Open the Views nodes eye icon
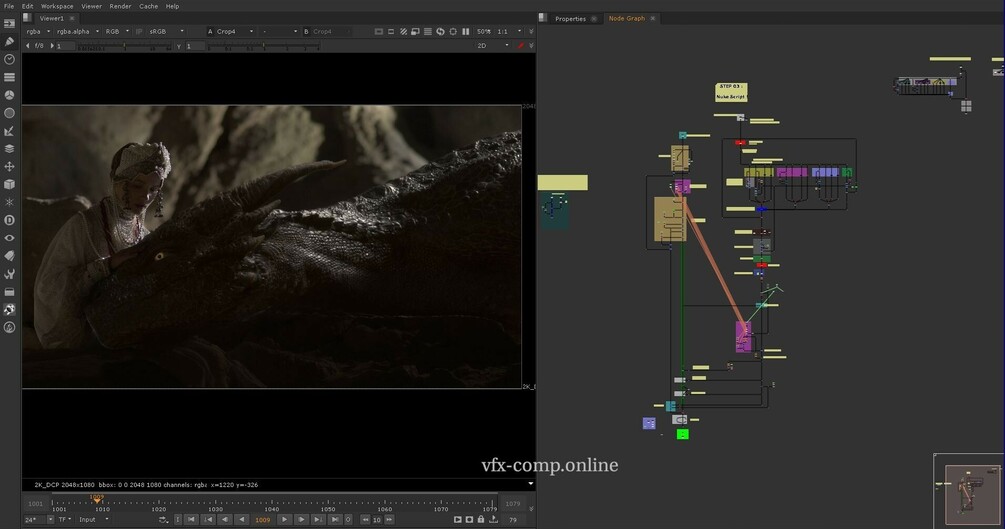This screenshot has height=529, width=1005. (9, 238)
